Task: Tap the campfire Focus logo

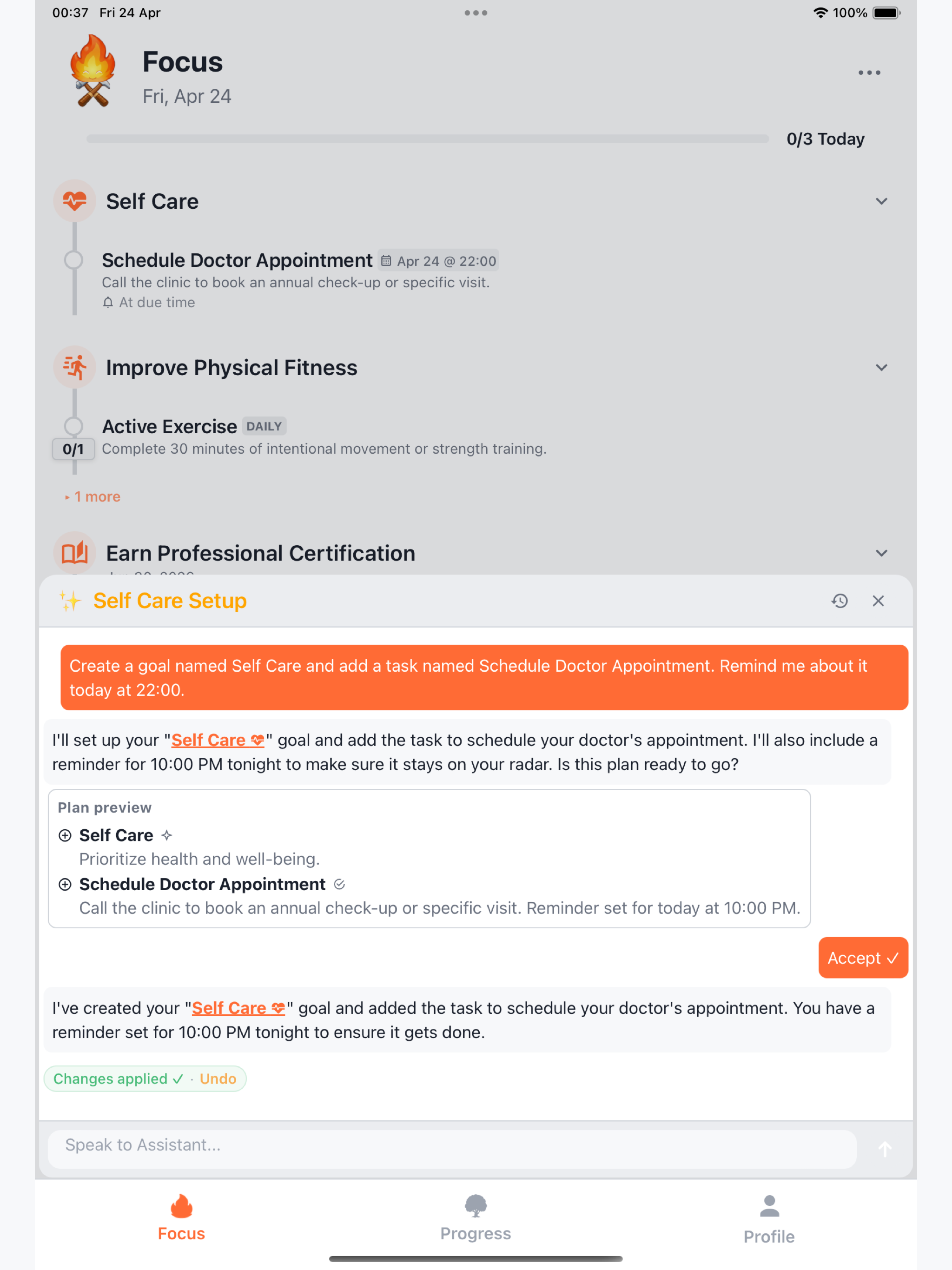Action: pos(93,71)
